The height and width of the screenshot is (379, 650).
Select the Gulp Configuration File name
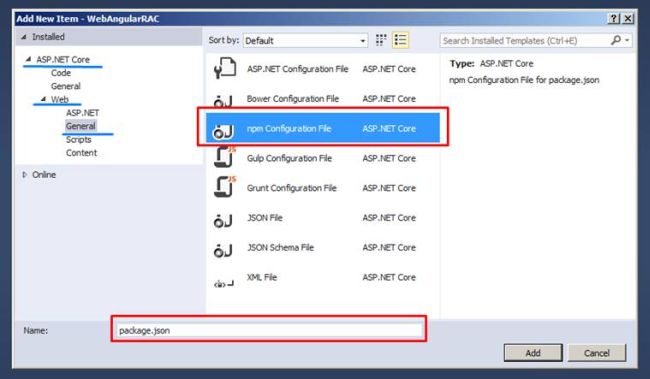point(289,158)
